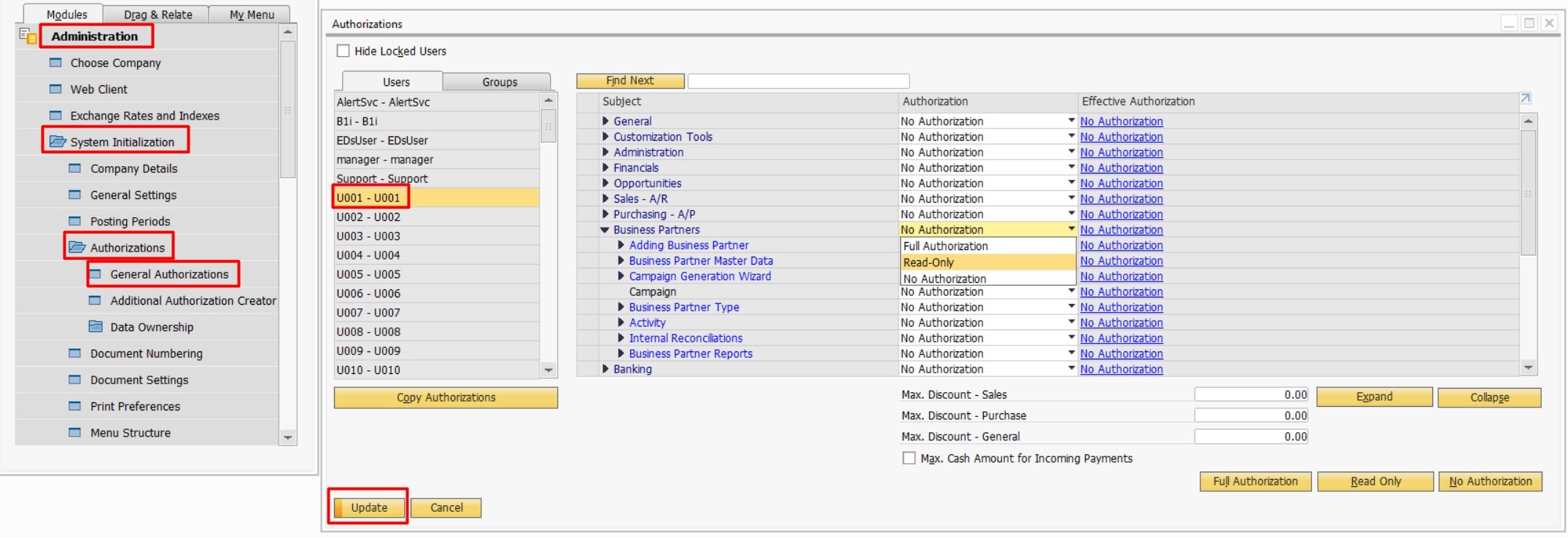Open General Authorizations menu entry

(169, 274)
